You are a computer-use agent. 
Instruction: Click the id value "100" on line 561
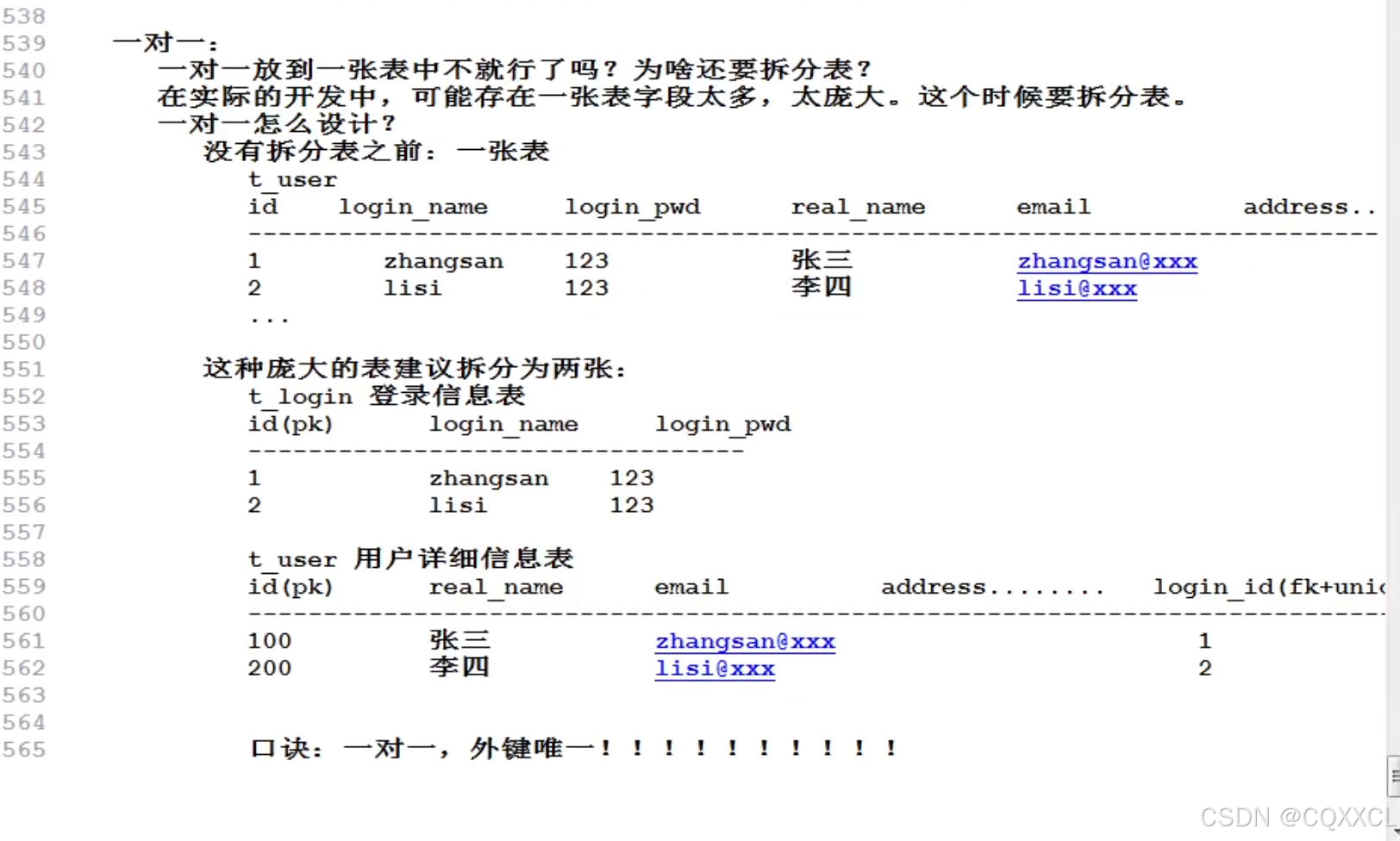(270, 641)
